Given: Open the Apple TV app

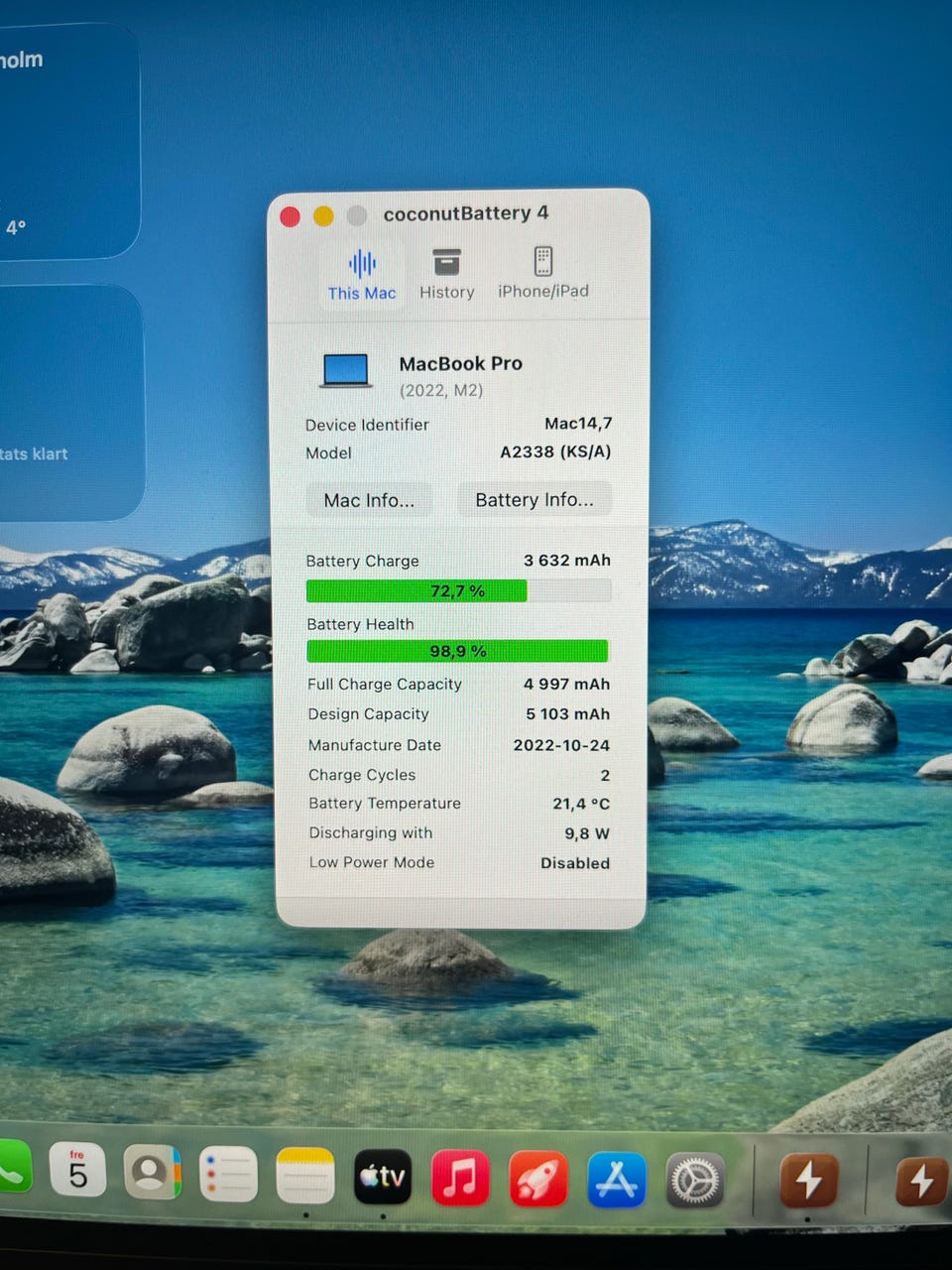Looking at the screenshot, I should click(x=383, y=1178).
